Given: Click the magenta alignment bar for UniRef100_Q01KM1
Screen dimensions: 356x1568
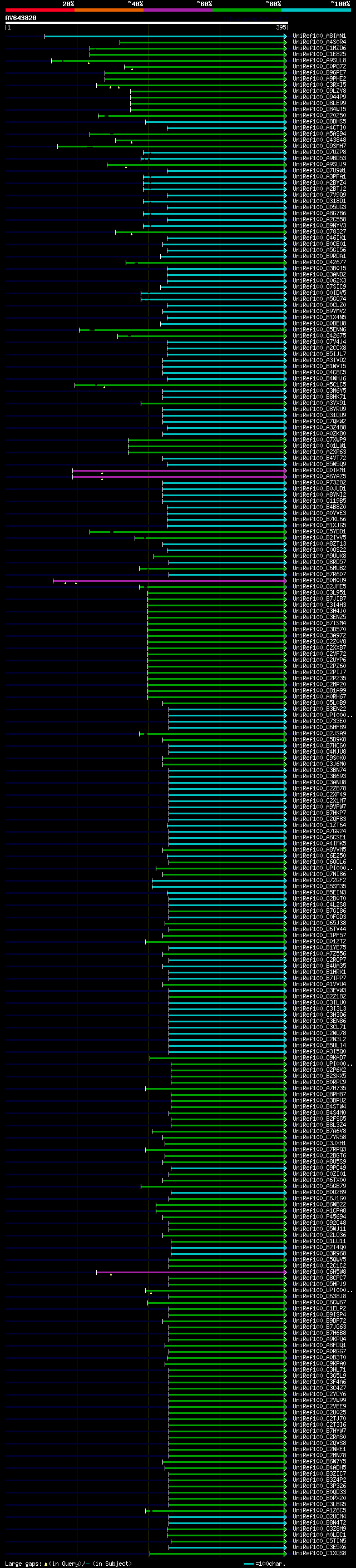Looking at the screenshot, I should pos(179,471).
